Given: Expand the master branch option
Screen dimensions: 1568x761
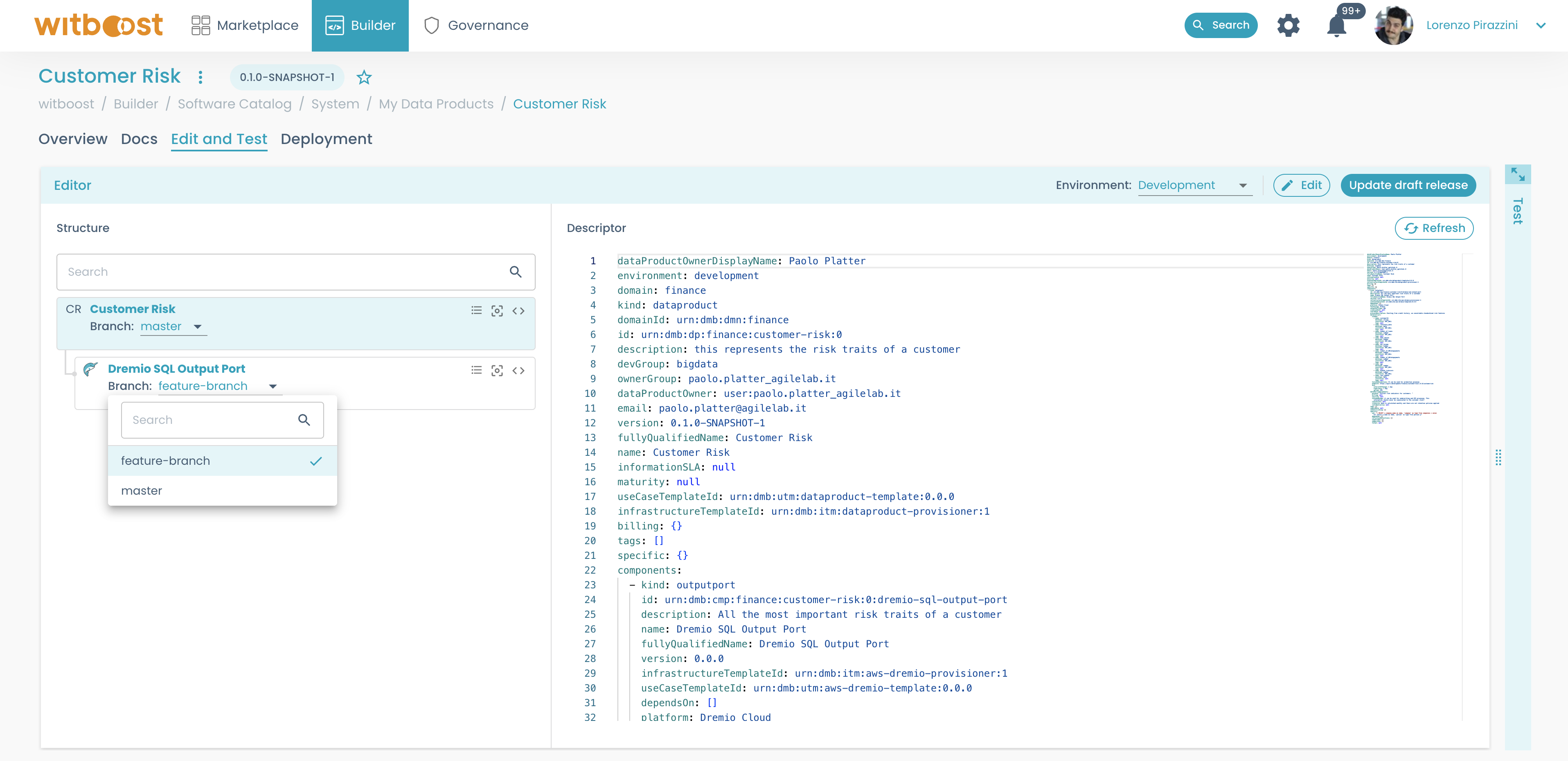Looking at the screenshot, I should (x=142, y=490).
